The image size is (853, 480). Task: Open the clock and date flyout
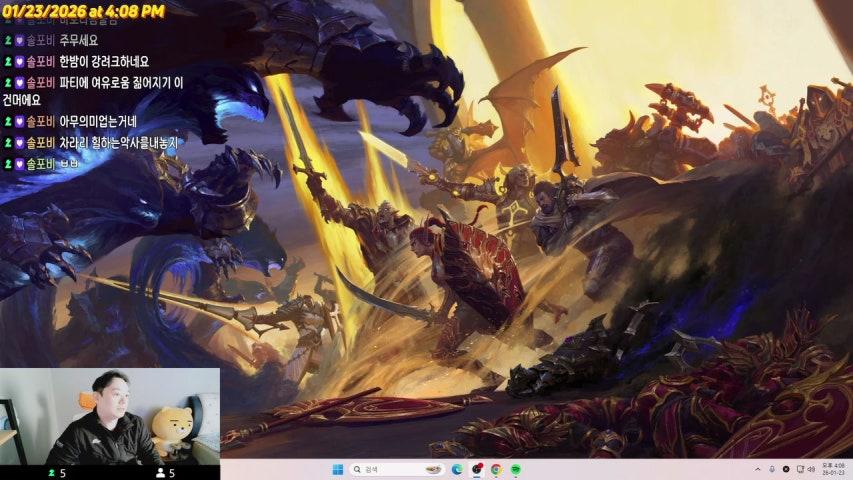(833, 469)
